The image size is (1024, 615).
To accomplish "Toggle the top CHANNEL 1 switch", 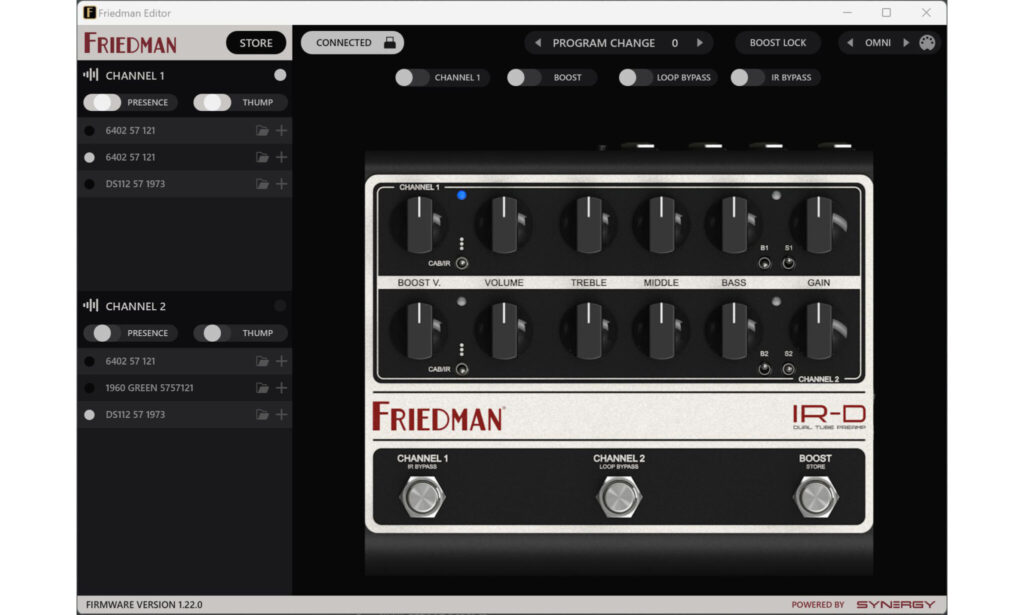I will [x=411, y=78].
